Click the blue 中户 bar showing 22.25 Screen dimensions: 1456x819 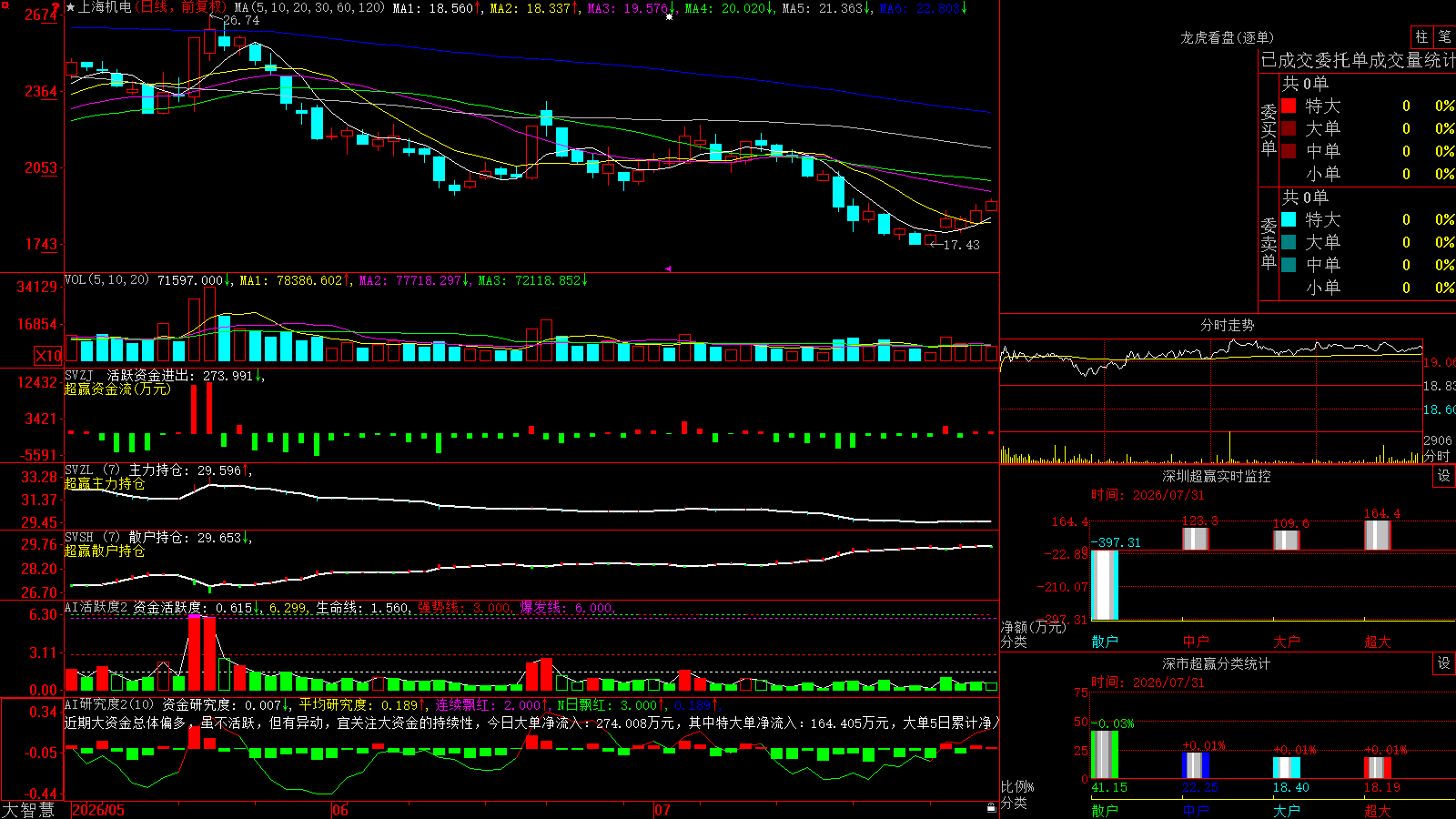[1196, 765]
